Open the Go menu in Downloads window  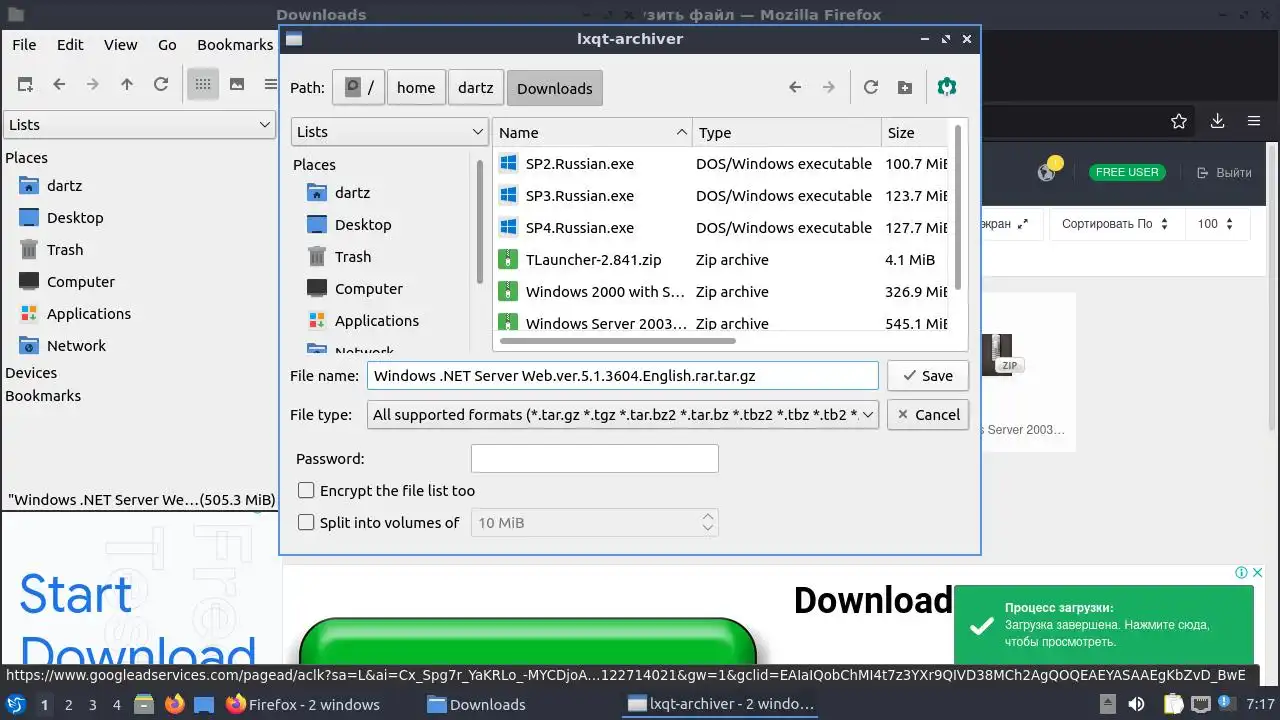click(167, 45)
